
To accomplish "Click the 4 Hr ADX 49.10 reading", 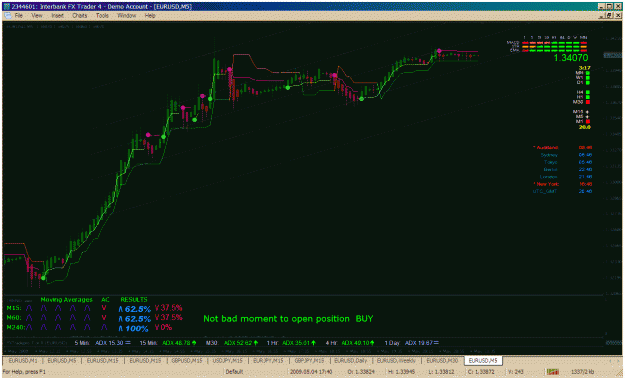I will click(x=350, y=343).
